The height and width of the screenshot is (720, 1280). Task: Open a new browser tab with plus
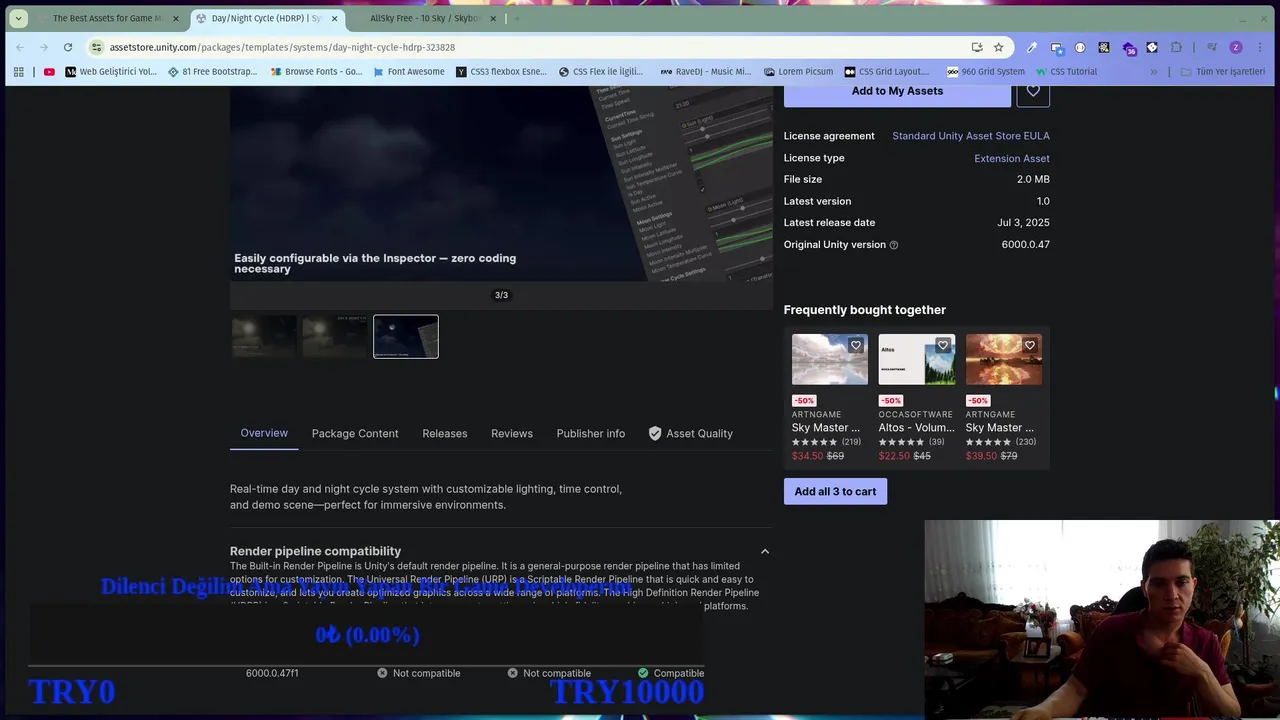[517, 18]
